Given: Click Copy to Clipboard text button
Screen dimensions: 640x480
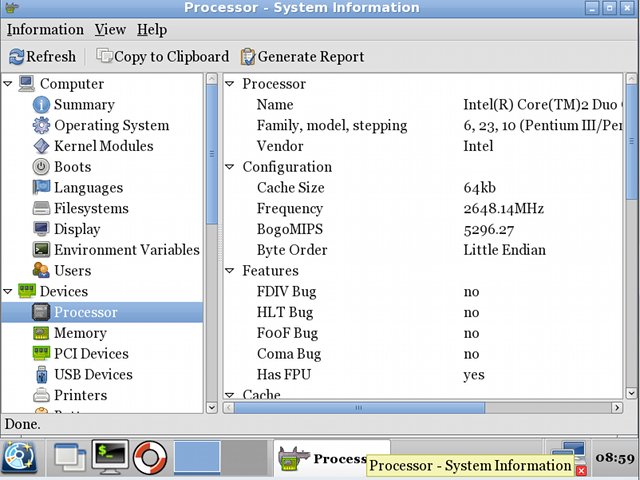Looking at the screenshot, I should (171, 56).
